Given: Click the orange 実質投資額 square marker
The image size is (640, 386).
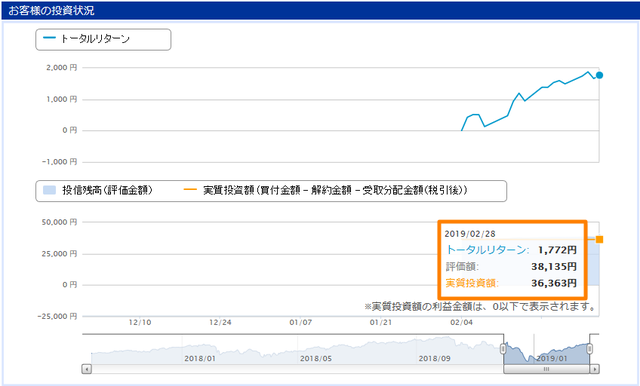Looking at the screenshot, I should [599, 240].
